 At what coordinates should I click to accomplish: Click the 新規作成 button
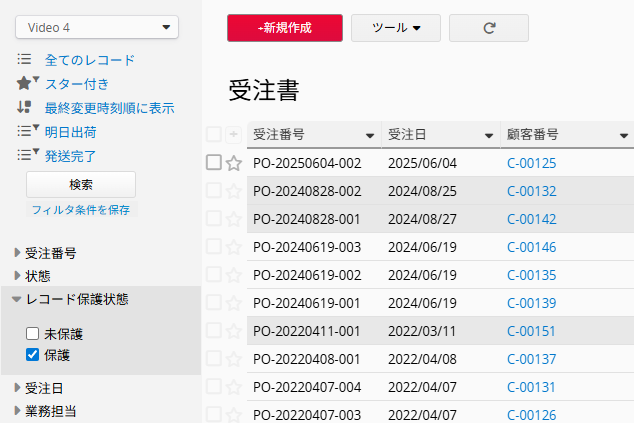tap(285, 28)
